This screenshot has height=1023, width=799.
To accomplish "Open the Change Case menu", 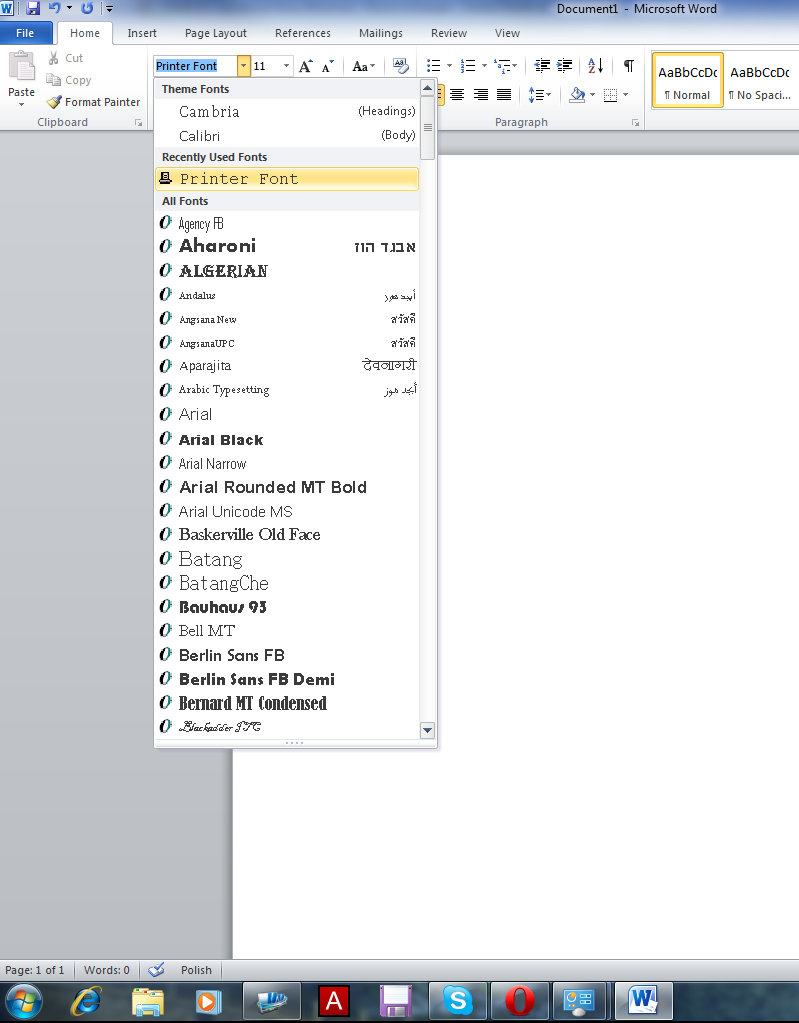I will 363,66.
